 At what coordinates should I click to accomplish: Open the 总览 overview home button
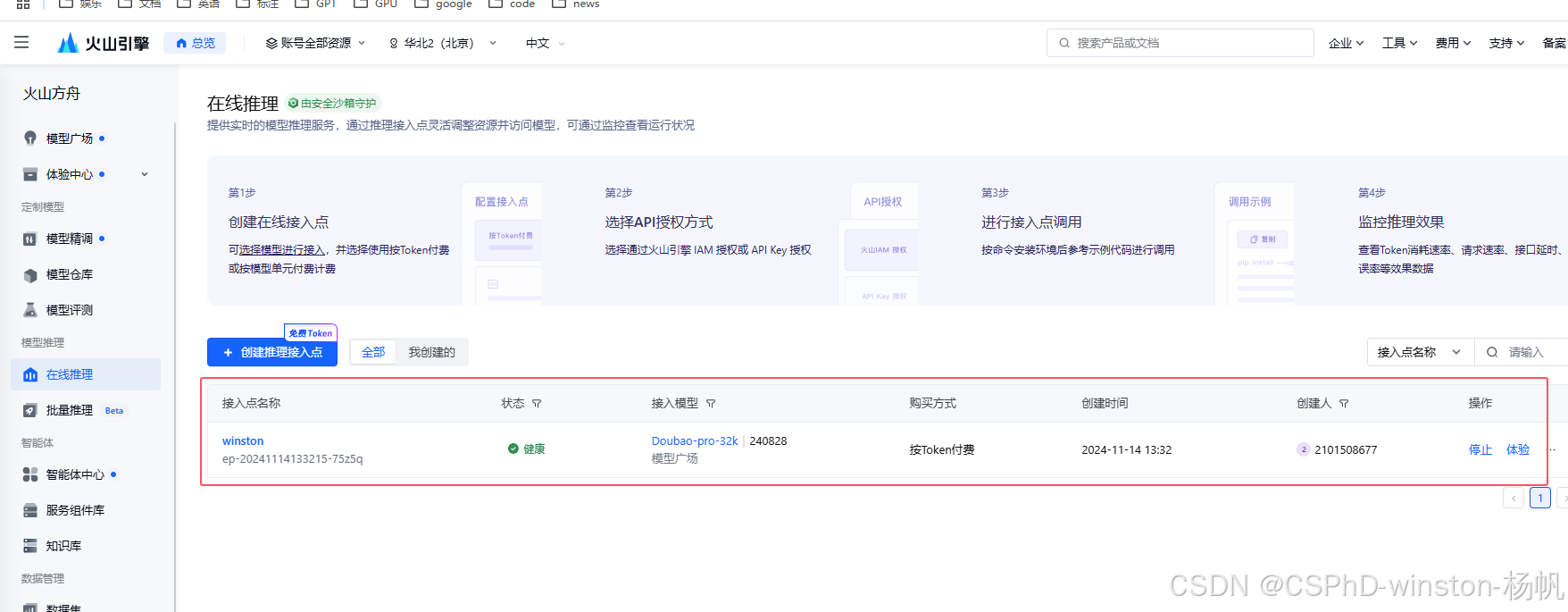tap(195, 43)
